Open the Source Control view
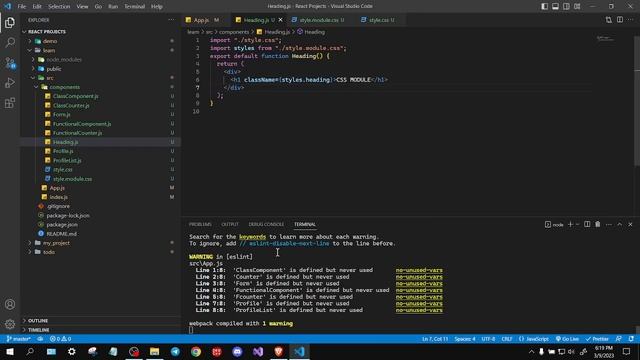This screenshot has width=640, height=360. click(x=10, y=63)
